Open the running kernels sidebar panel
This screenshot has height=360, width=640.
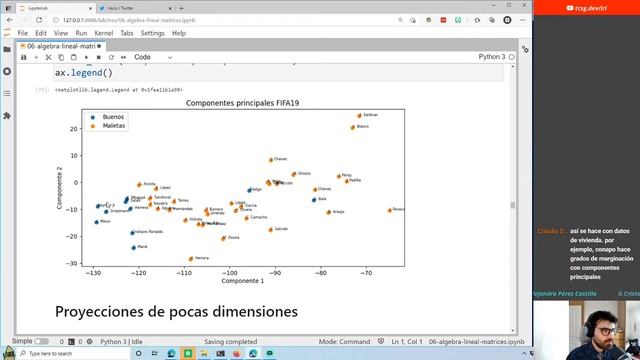7,71
